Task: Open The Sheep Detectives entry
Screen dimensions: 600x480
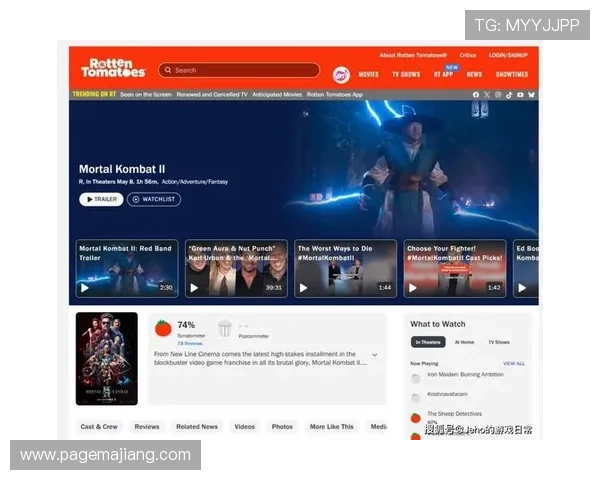Action: point(454,414)
